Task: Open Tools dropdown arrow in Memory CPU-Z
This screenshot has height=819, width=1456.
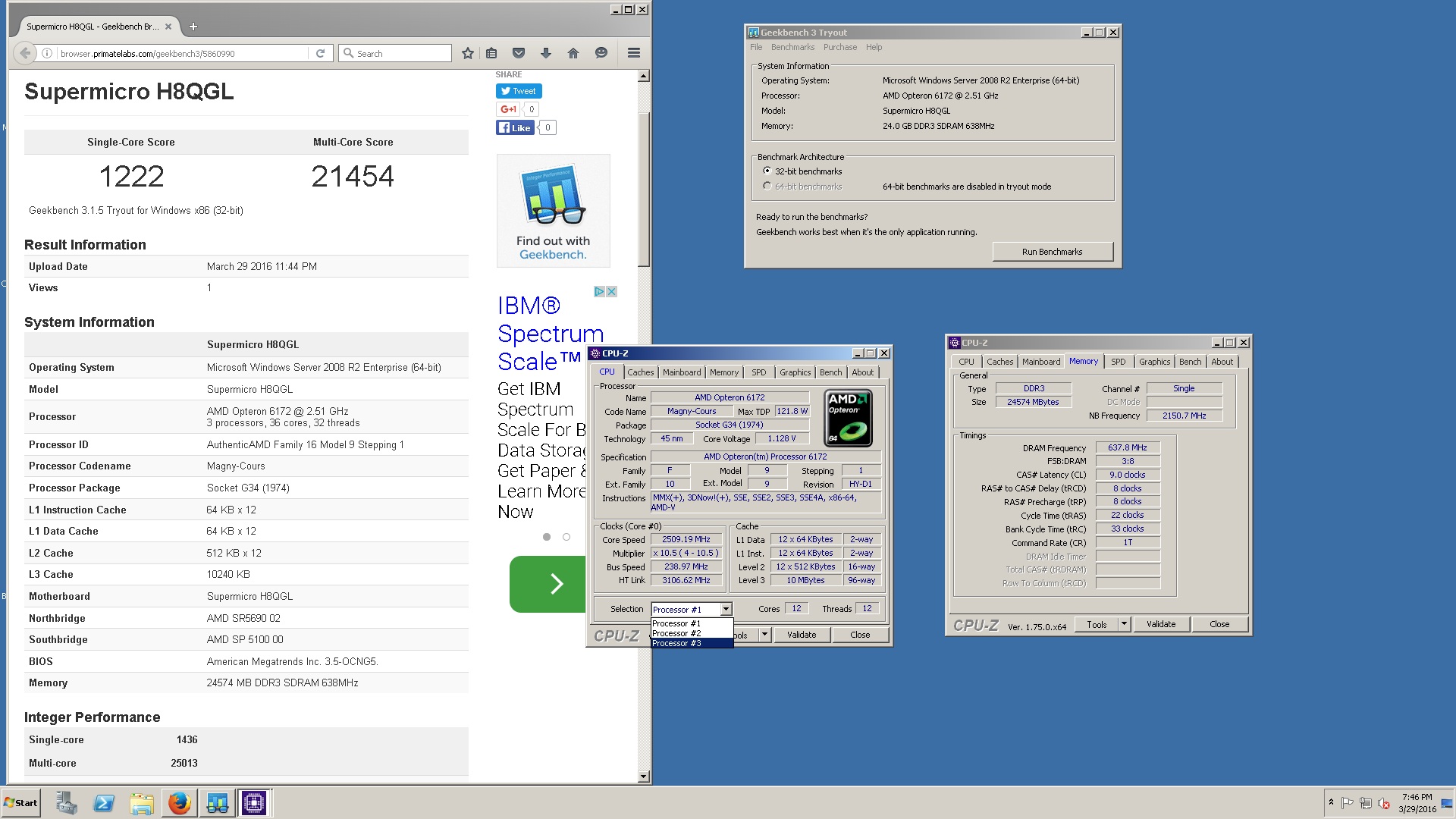Action: (1125, 624)
